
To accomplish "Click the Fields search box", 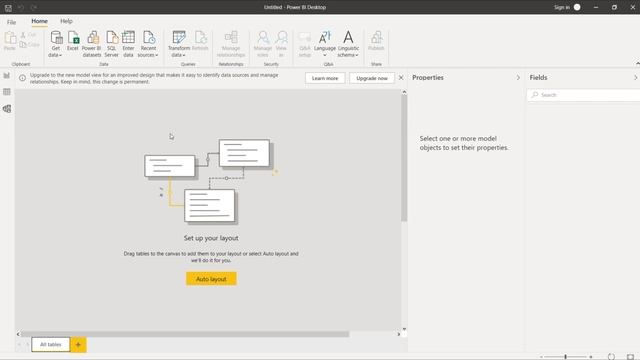I will [x=584, y=95].
